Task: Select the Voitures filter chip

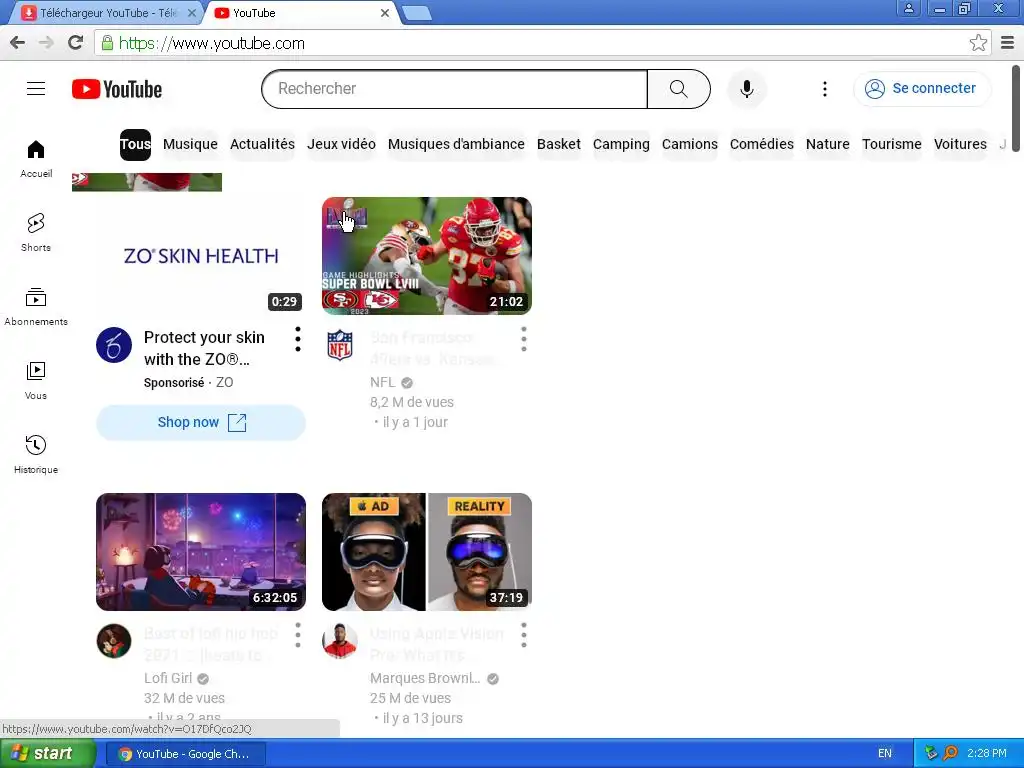Action: point(960,144)
